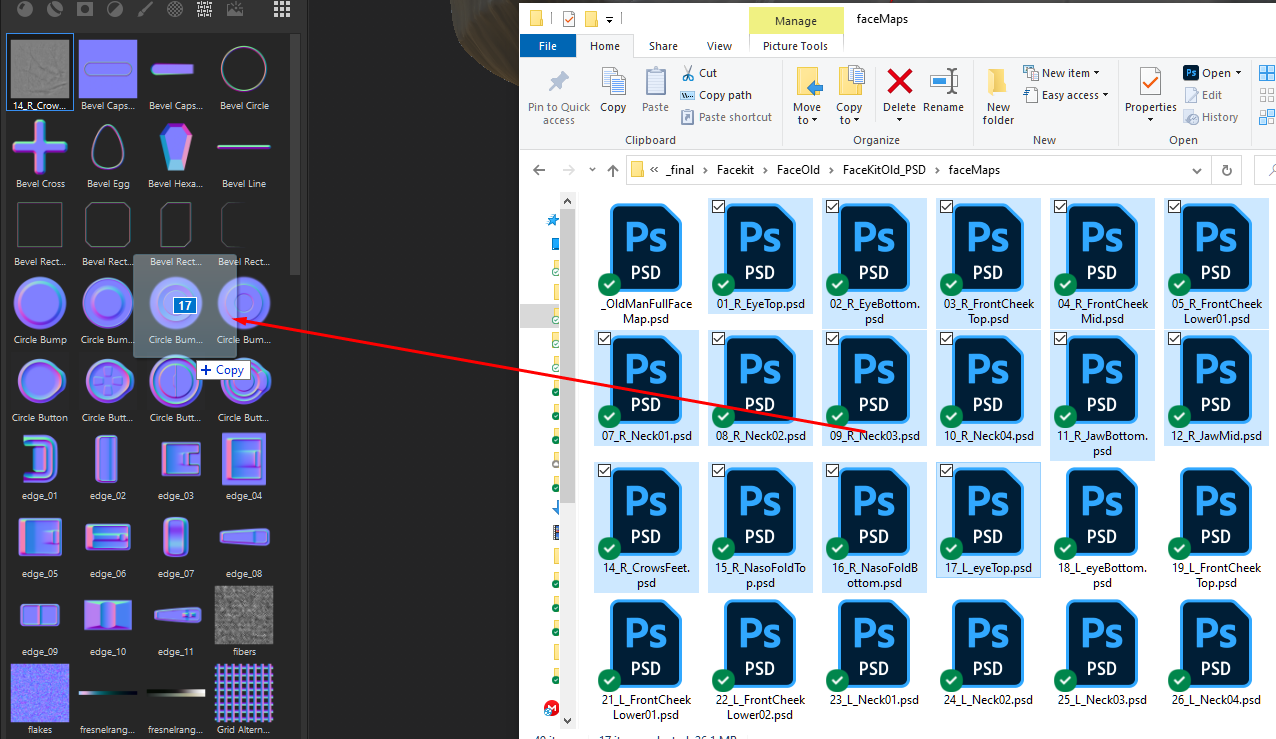This screenshot has width=1276, height=739.
Task: Open the Photoshop Open dropdown arrow
Action: (x=1238, y=73)
